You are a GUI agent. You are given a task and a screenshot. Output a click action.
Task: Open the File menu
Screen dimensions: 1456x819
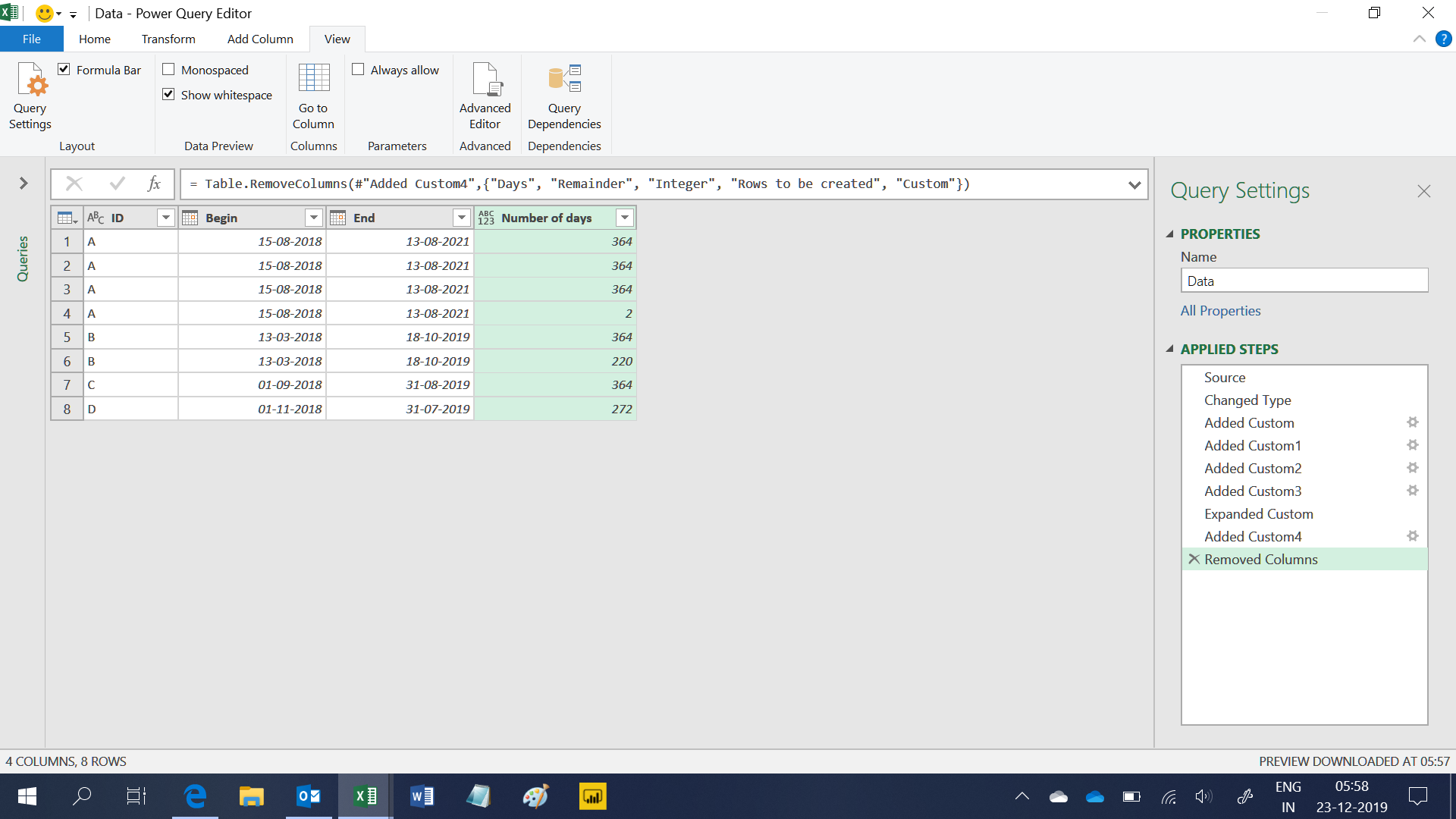(32, 39)
